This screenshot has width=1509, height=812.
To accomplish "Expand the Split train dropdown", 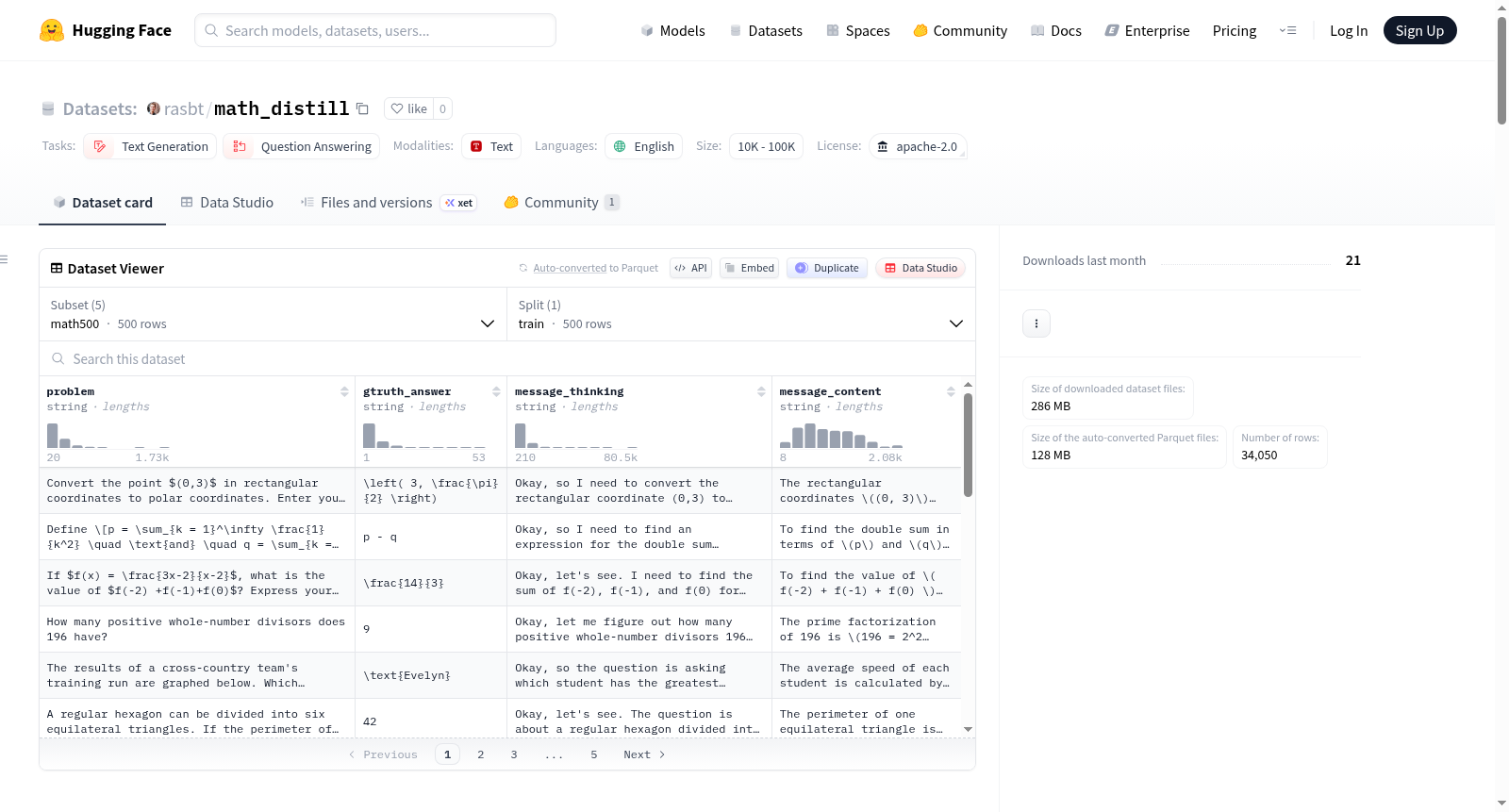I will point(741,314).
